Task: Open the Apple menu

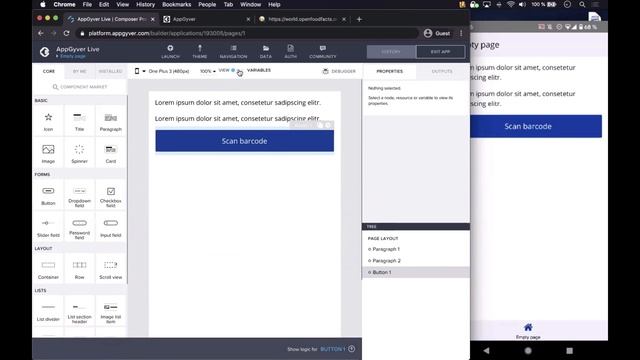Action: click(43, 4)
